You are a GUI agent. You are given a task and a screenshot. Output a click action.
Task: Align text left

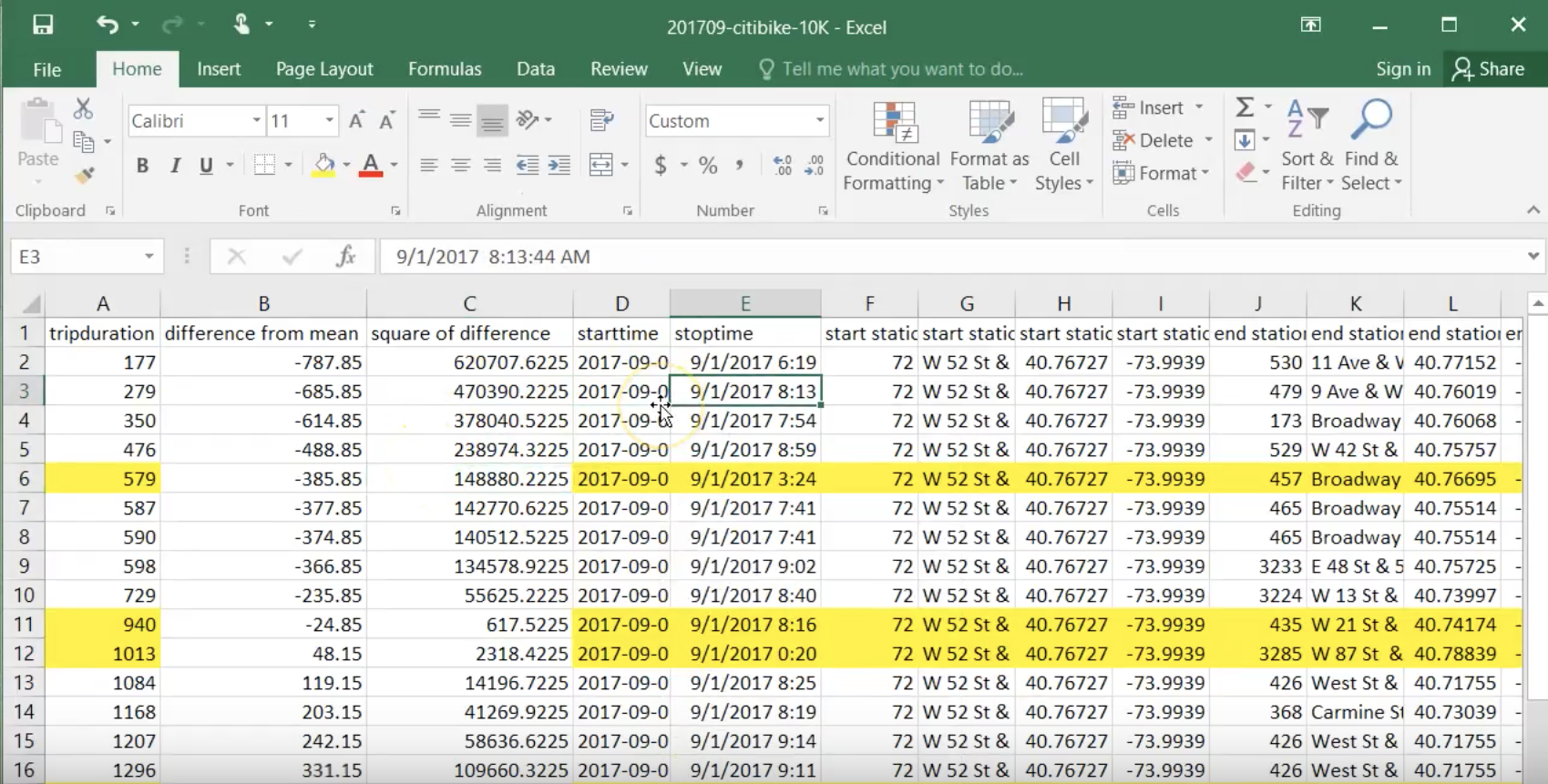pos(429,165)
